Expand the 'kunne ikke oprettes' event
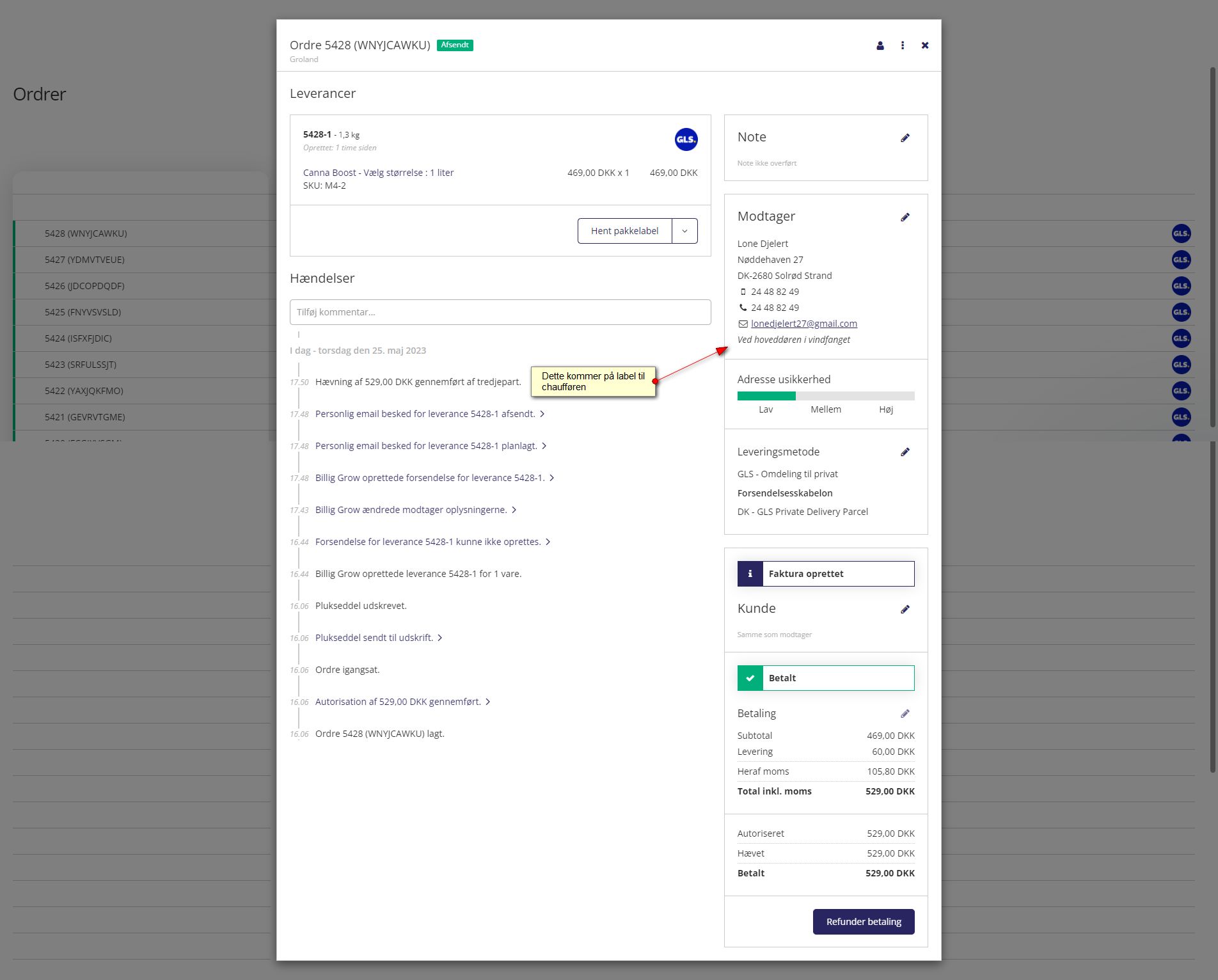The height and width of the screenshot is (980, 1218). pos(548,542)
